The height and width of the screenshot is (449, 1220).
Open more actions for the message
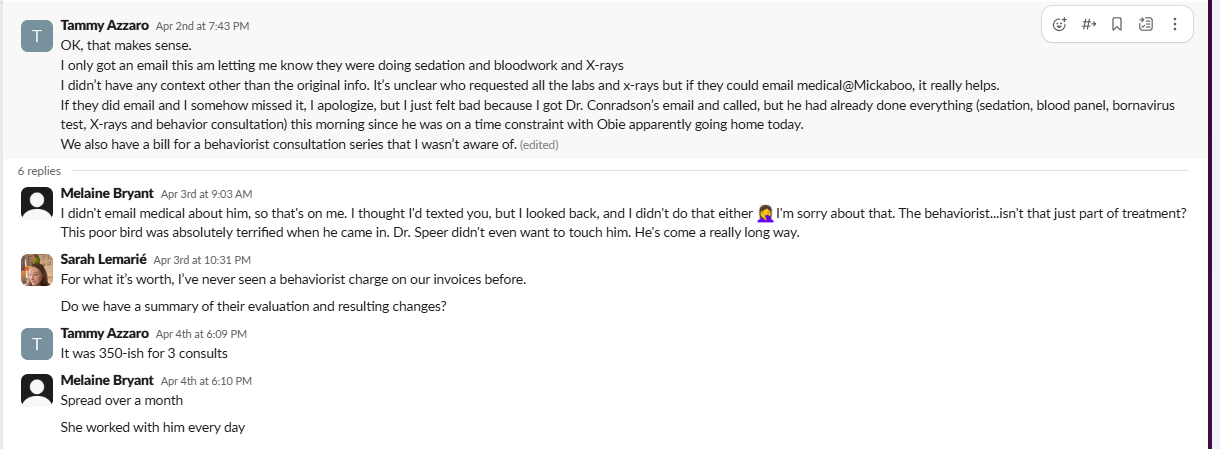[1174, 24]
